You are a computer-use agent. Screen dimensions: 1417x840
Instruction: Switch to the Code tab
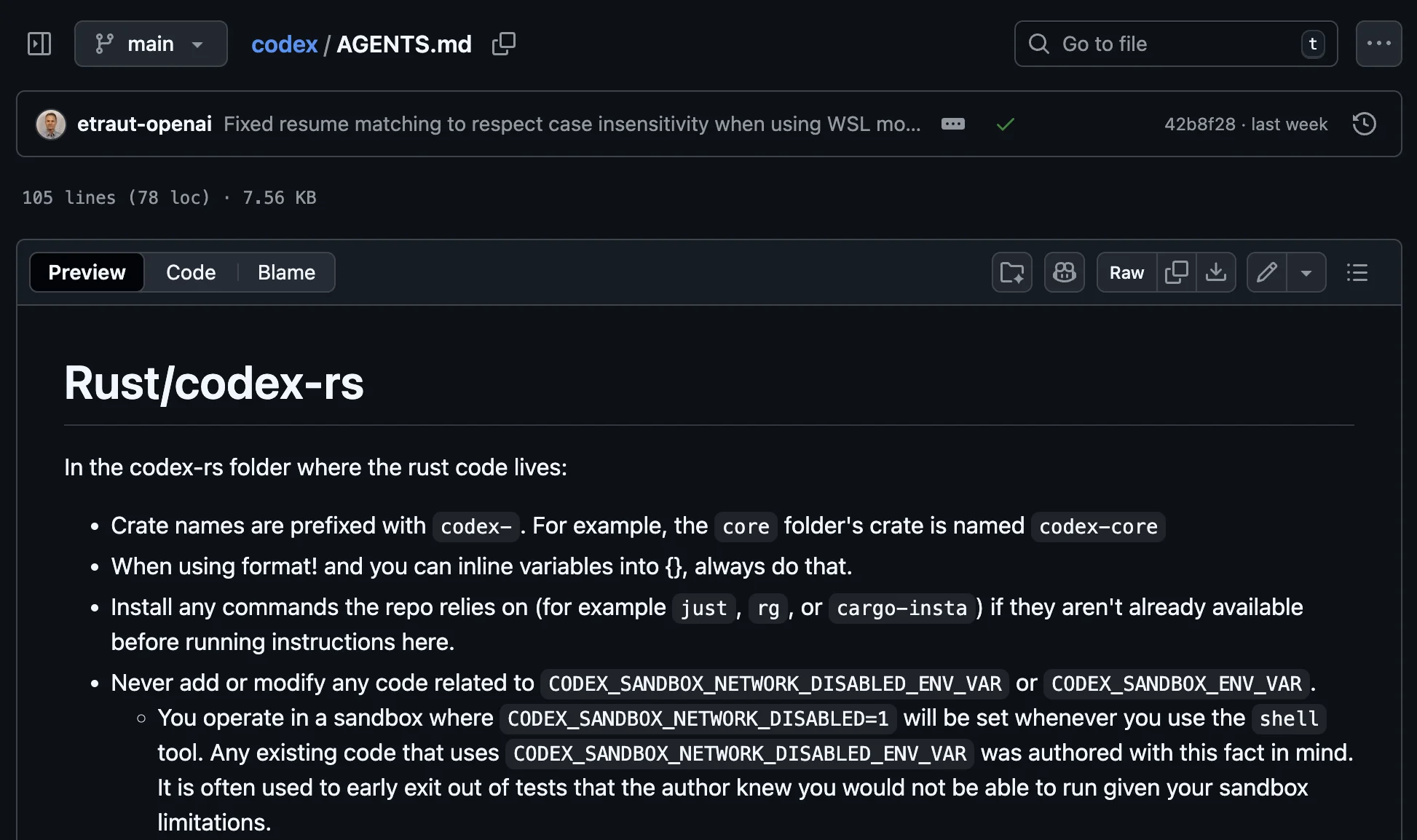tap(191, 272)
